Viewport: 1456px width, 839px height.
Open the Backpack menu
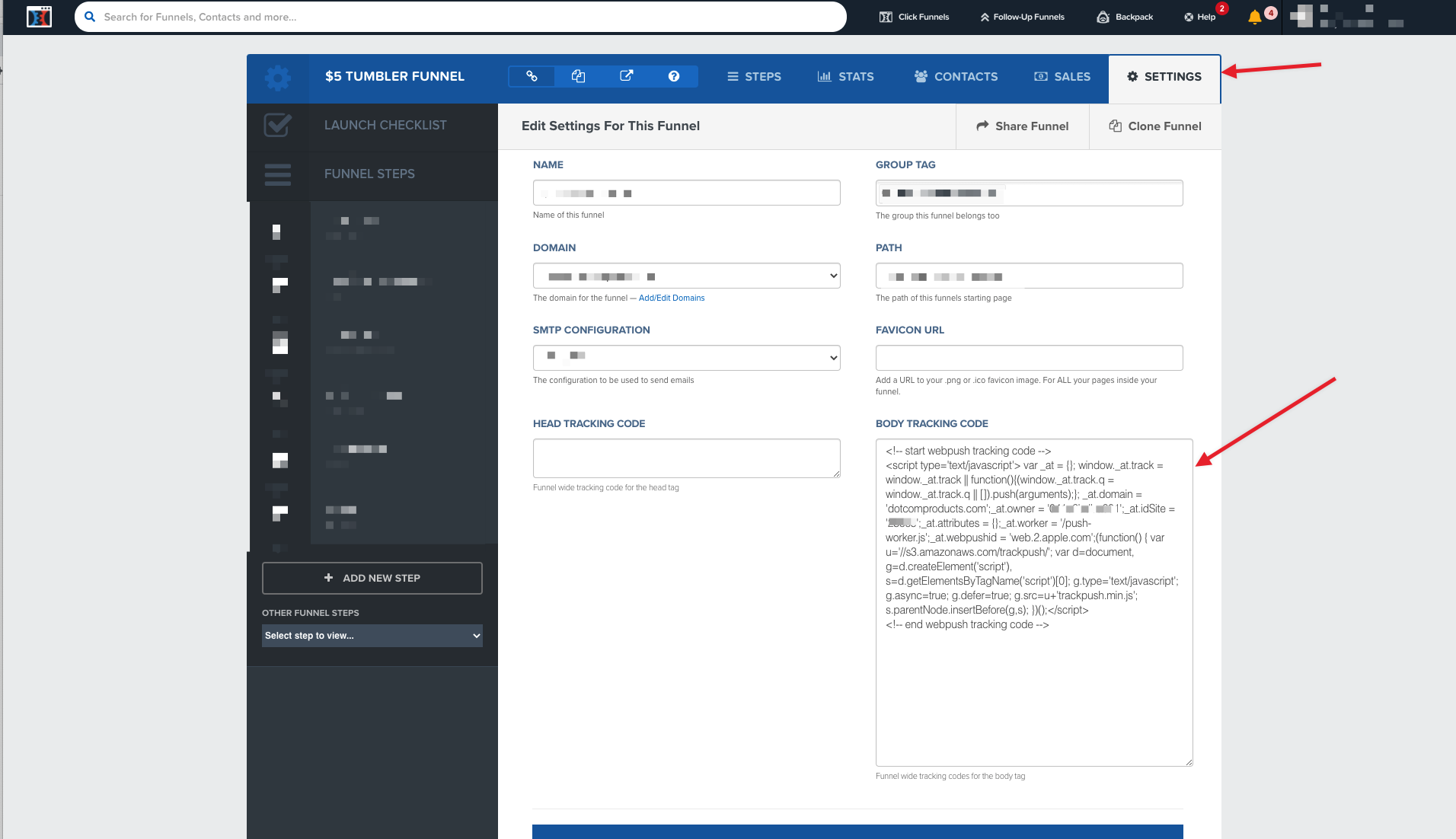pos(1125,17)
